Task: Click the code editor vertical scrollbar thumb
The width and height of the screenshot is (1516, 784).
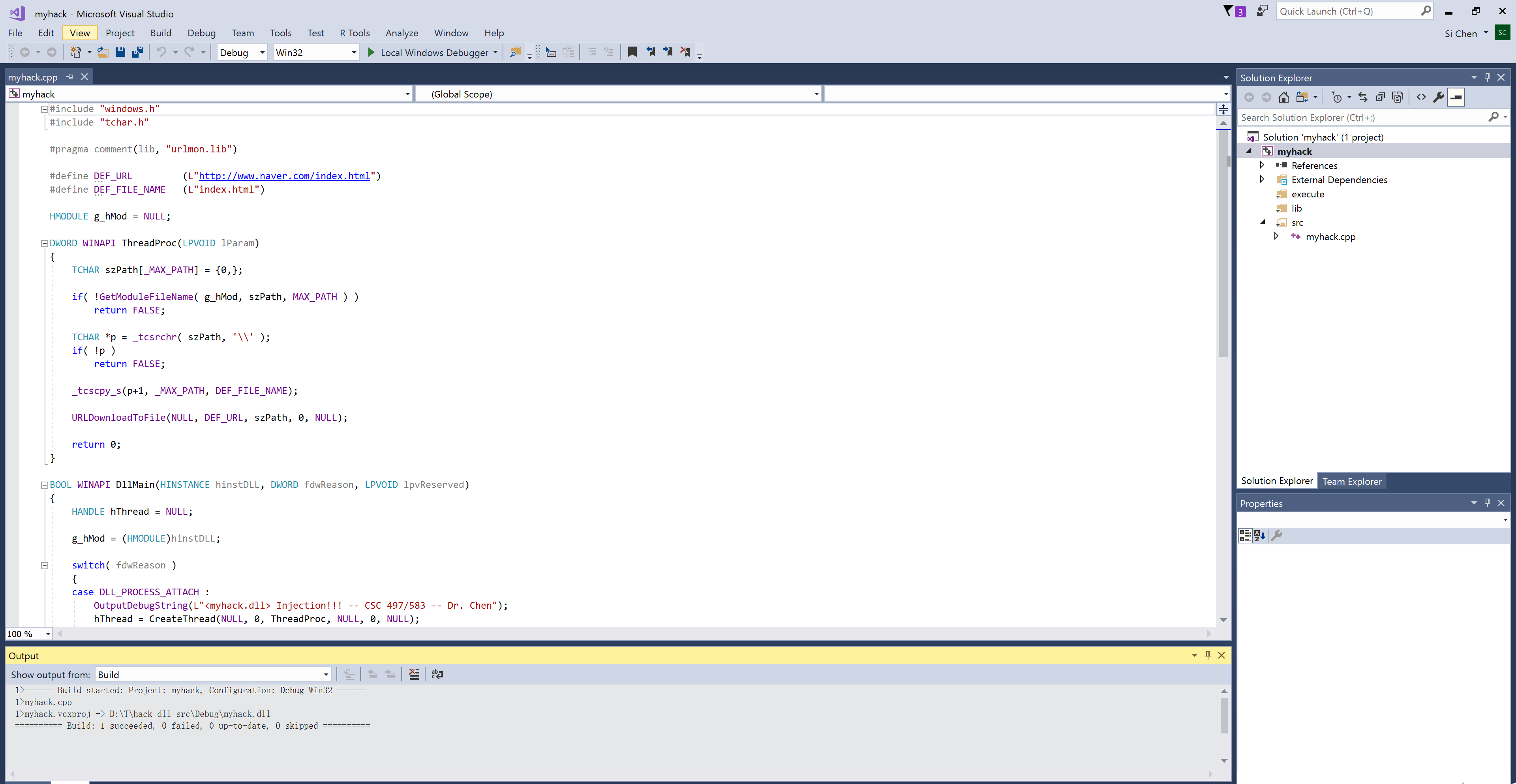Action: (x=1223, y=244)
